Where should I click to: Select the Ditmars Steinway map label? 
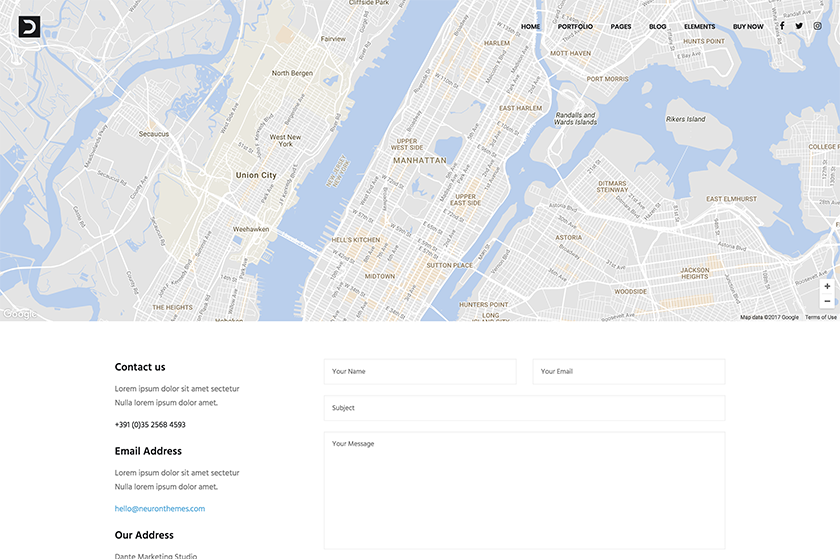pyautogui.click(x=612, y=187)
